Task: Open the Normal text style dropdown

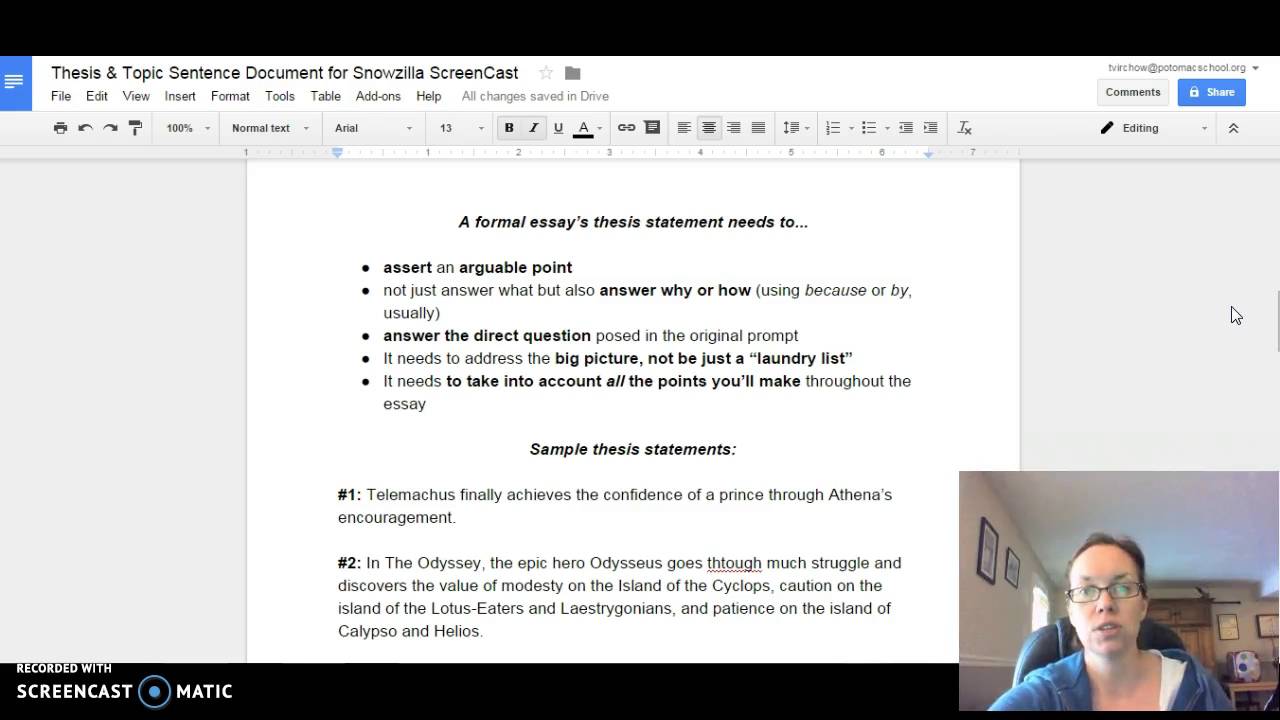Action: click(270, 128)
